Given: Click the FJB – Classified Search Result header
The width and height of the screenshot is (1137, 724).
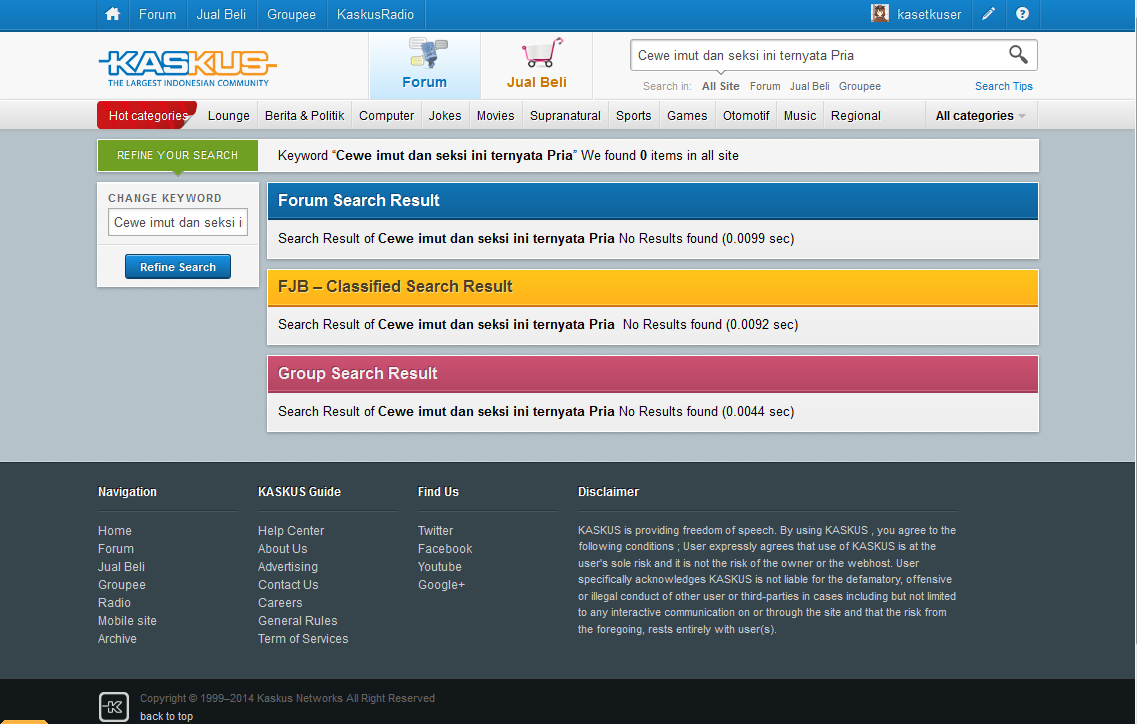Looking at the screenshot, I should pyautogui.click(x=653, y=287).
